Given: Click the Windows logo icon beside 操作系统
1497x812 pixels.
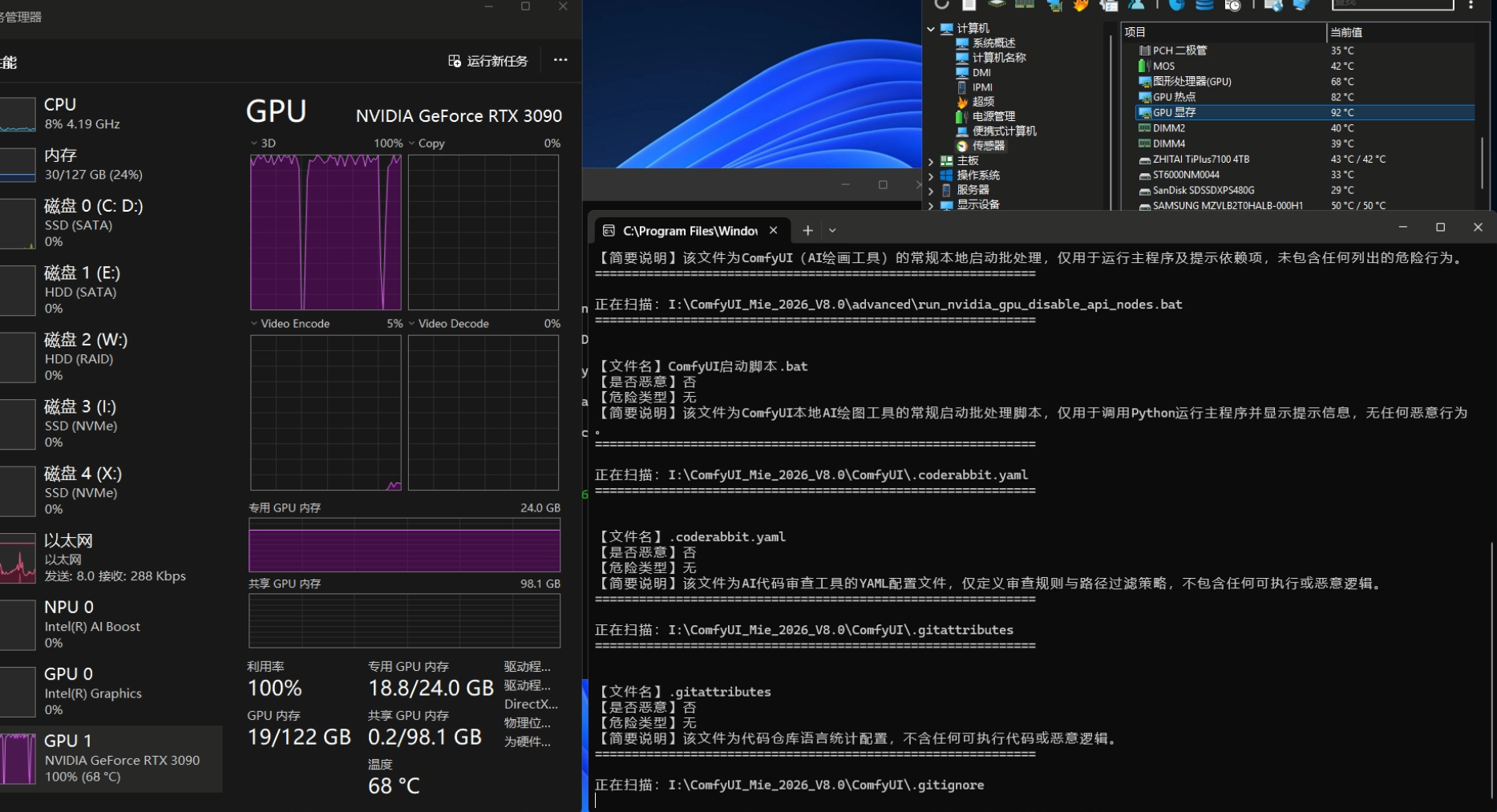Looking at the screenshot, I should coord(947,176).
